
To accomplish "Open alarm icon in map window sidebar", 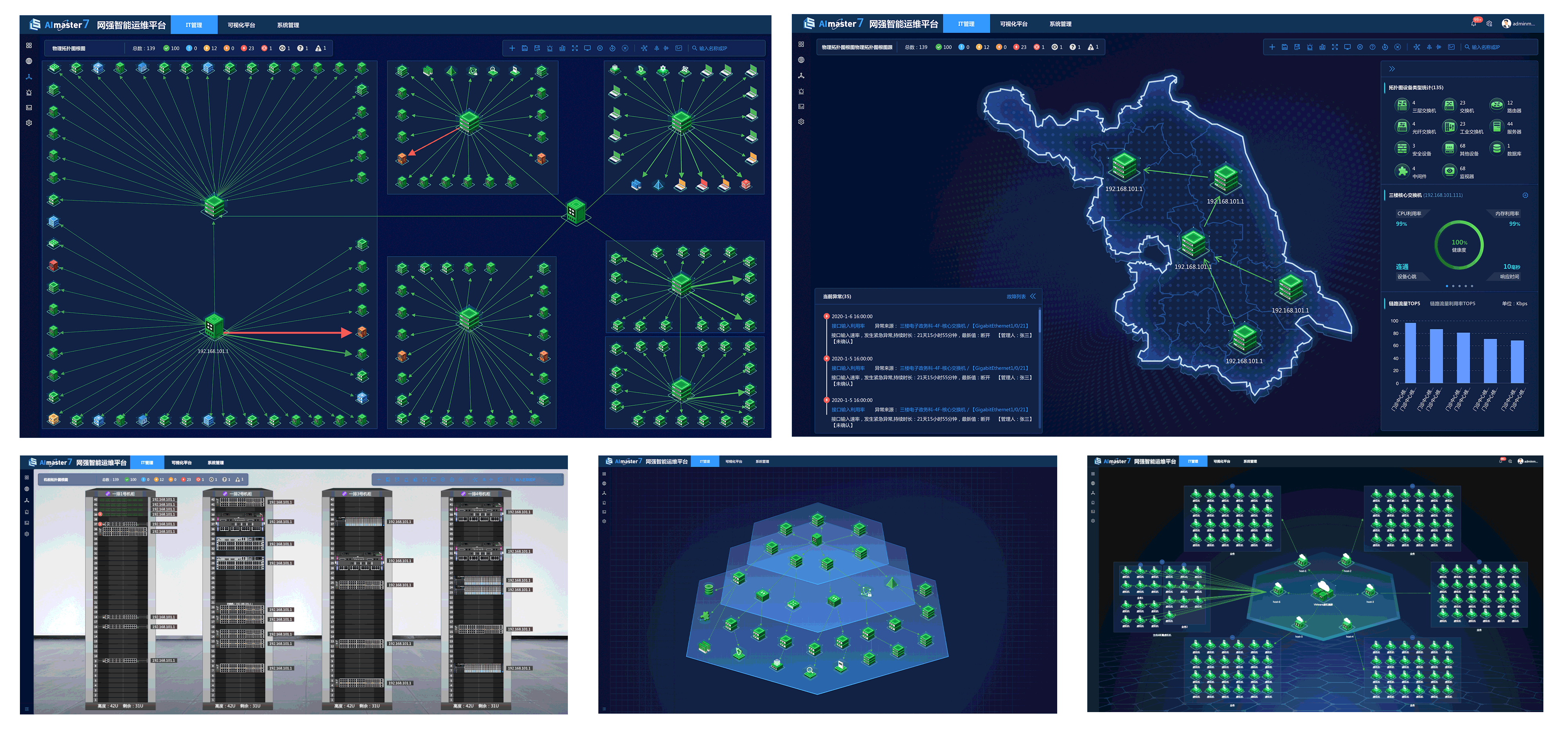I will (x=801, y=91).
